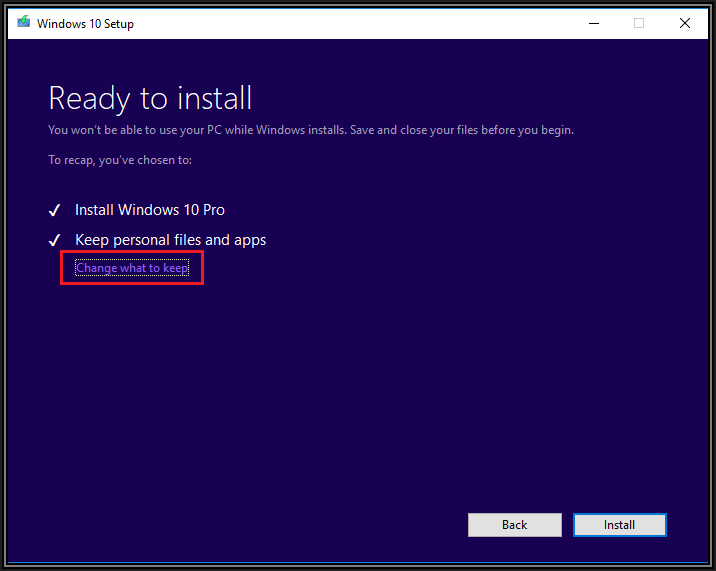Click the 'Ready to install' heading
This screenshot has height=571, width=716.
[x=150, y=98]
